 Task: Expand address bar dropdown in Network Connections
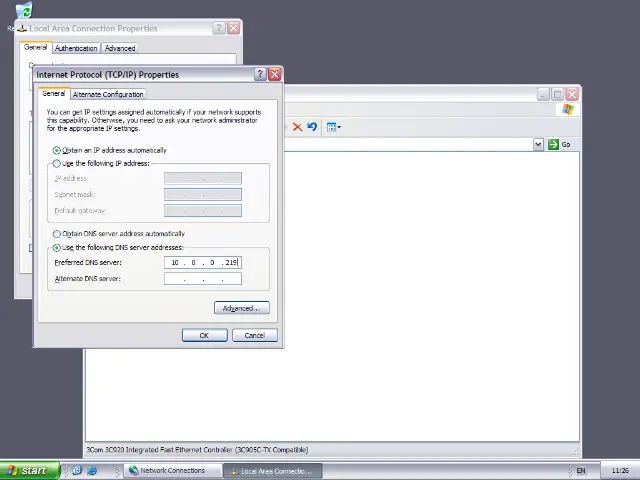[x=538, y=144]
